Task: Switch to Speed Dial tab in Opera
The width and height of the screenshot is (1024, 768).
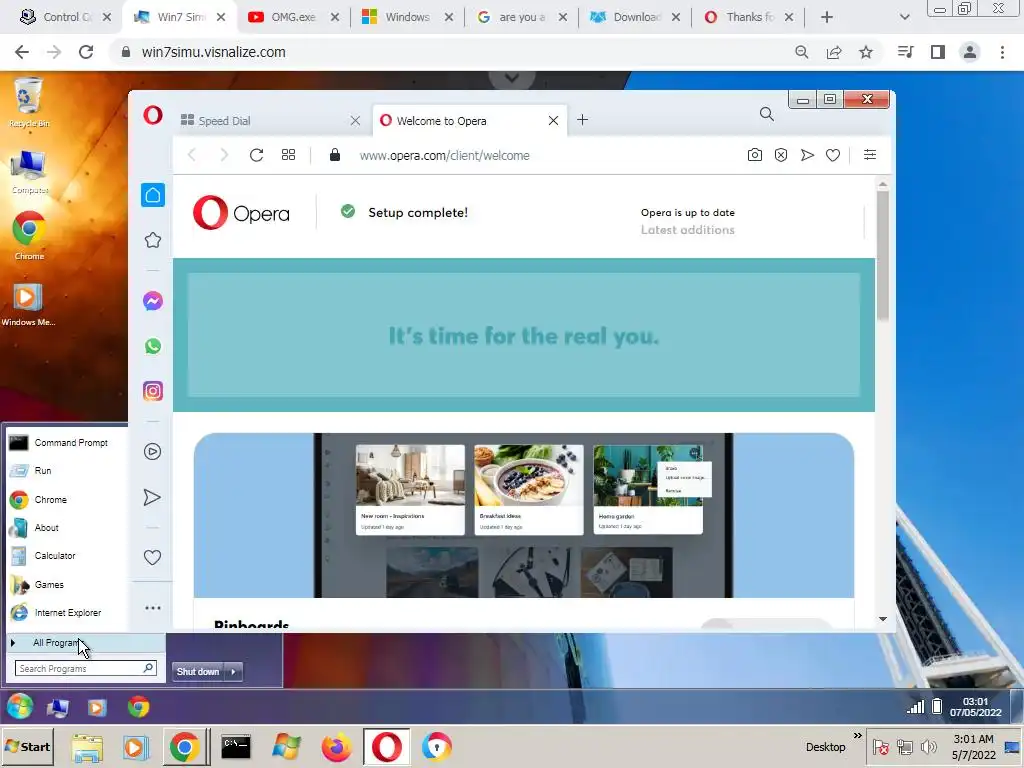Action: (x=271, y=121)
